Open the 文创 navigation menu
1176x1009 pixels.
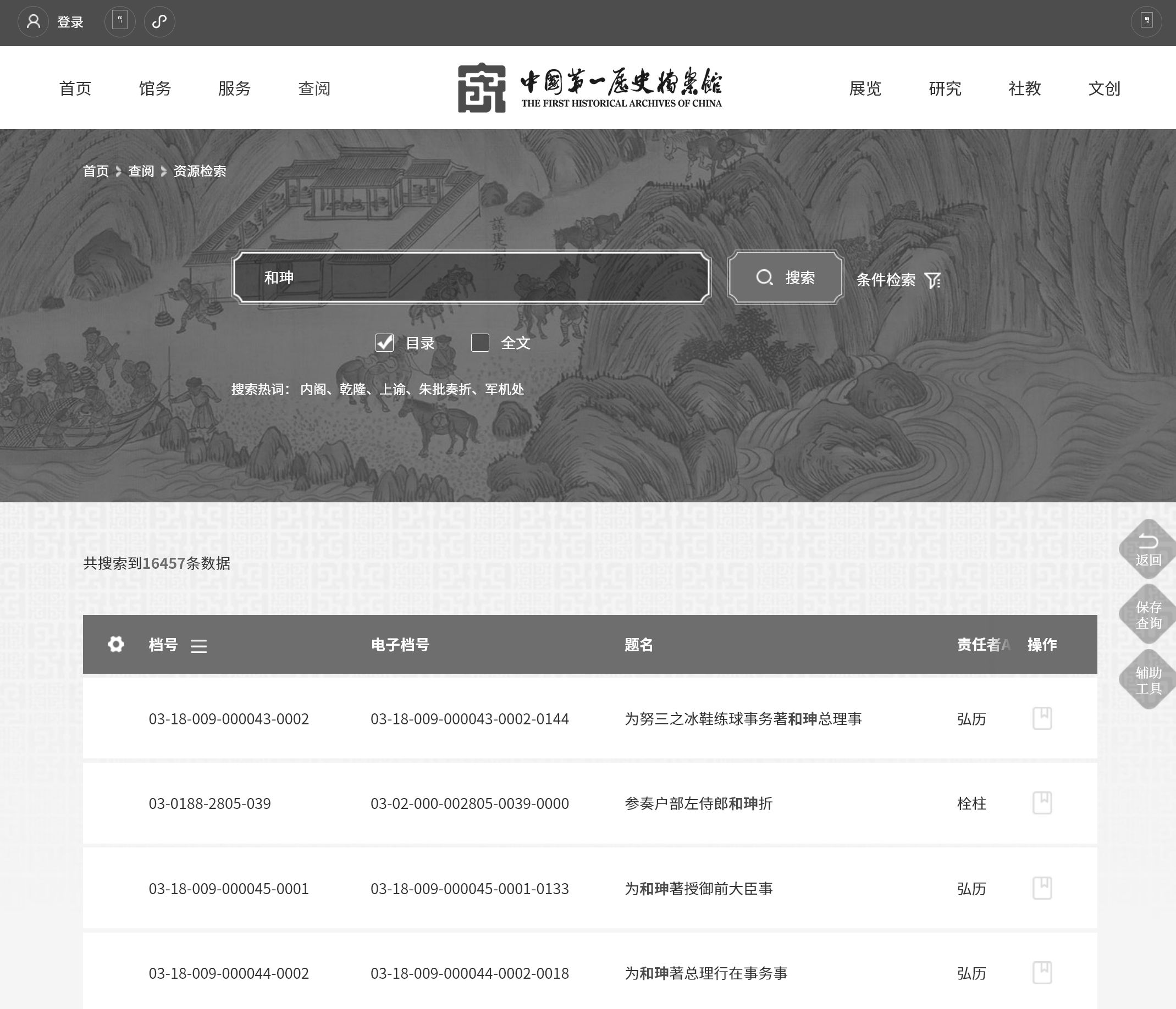coord(1104,88)
